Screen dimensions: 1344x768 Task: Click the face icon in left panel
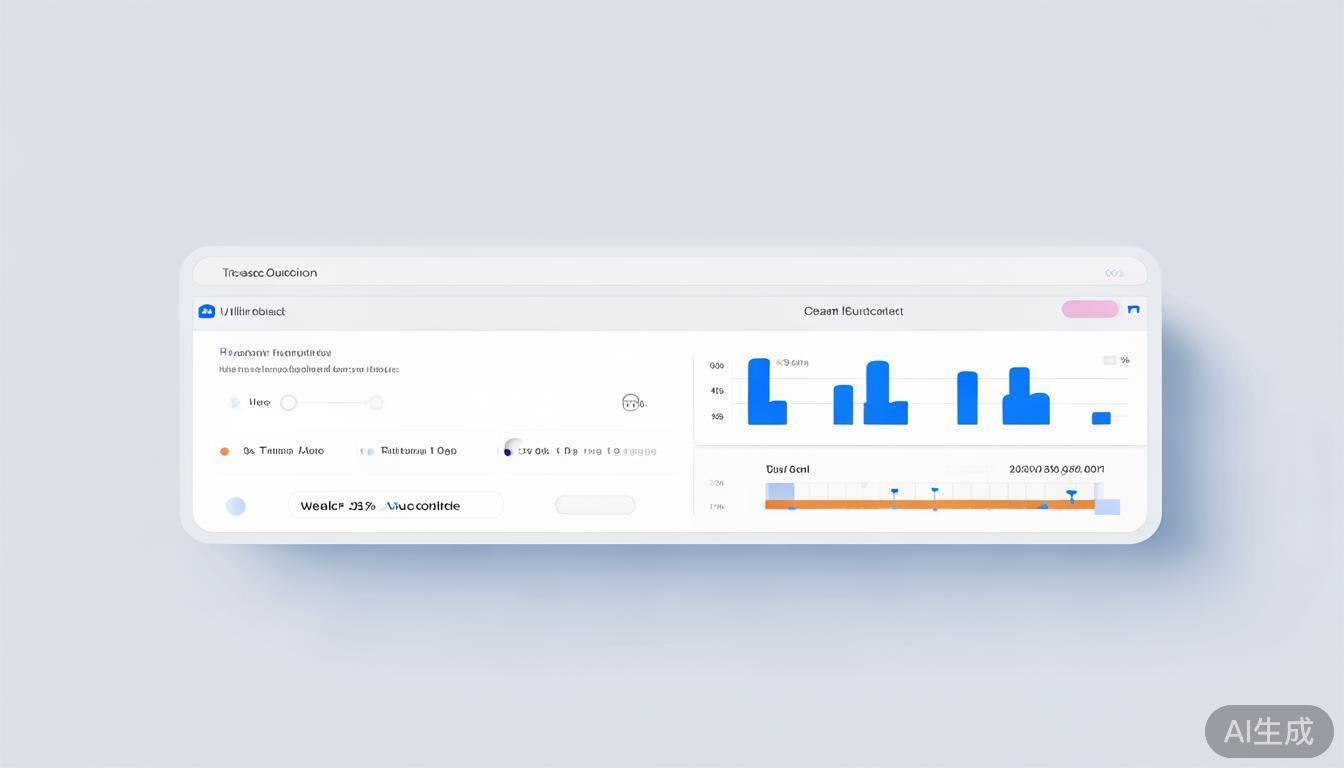tap(631, 402)
